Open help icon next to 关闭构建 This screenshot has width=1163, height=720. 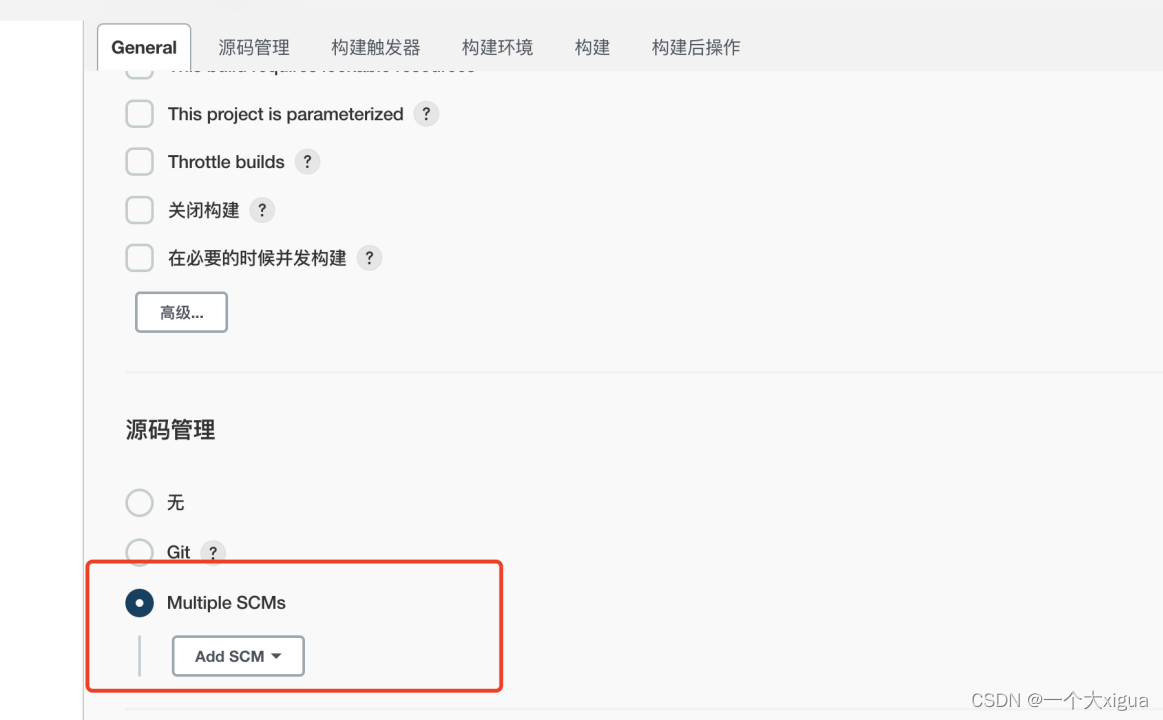[x=261, y=210]
